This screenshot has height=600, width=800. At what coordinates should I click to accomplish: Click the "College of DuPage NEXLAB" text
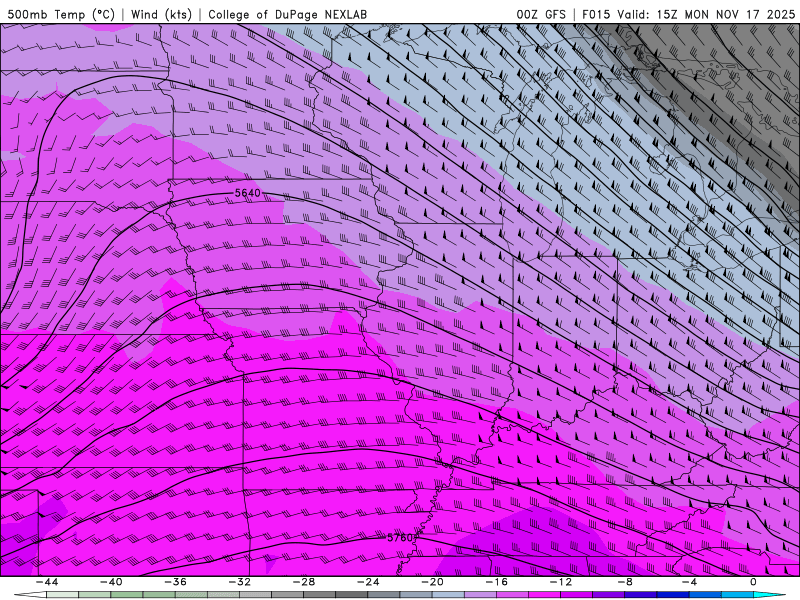[287, 14]
